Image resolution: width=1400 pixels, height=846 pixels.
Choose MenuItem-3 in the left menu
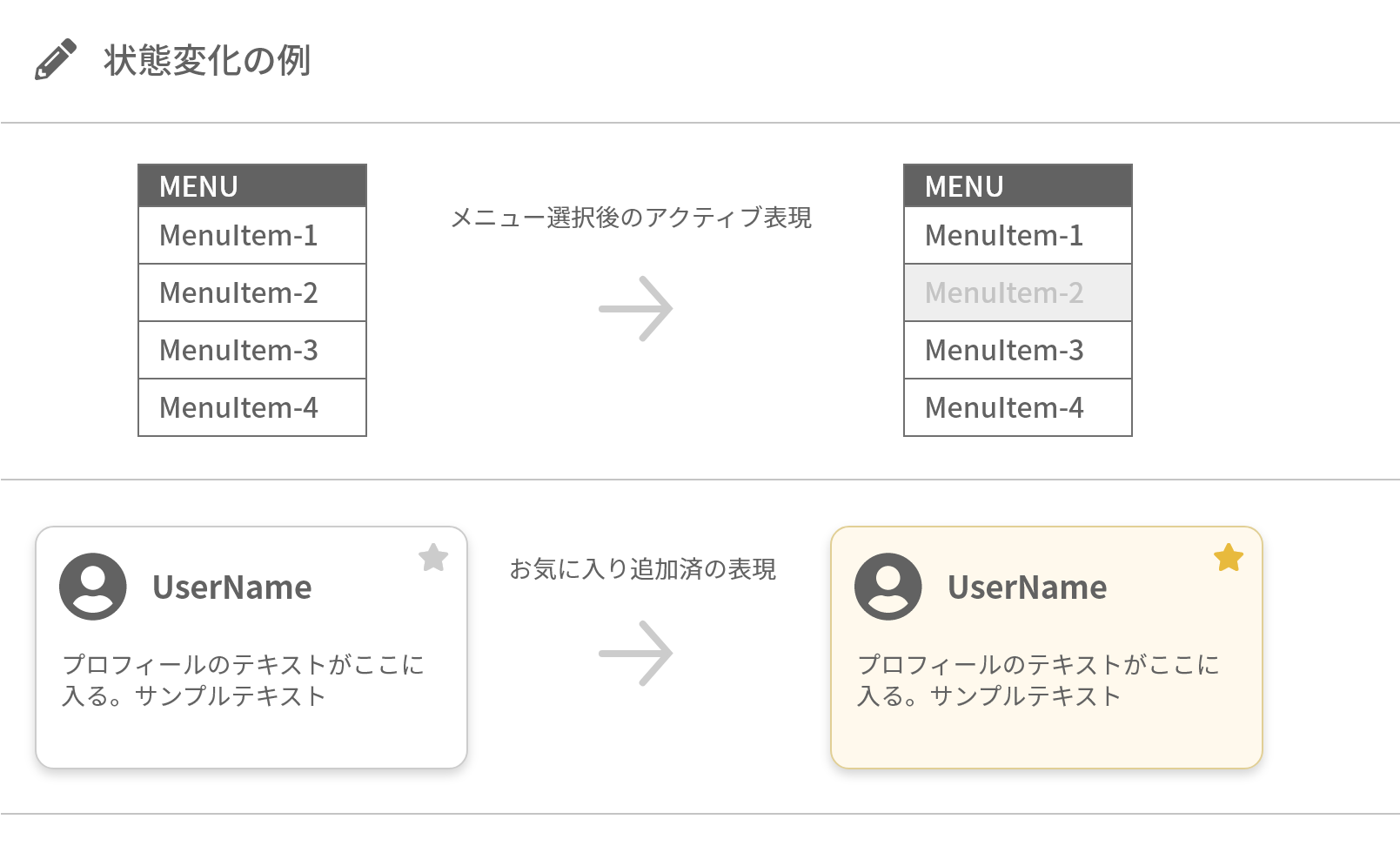coord(252,350)
